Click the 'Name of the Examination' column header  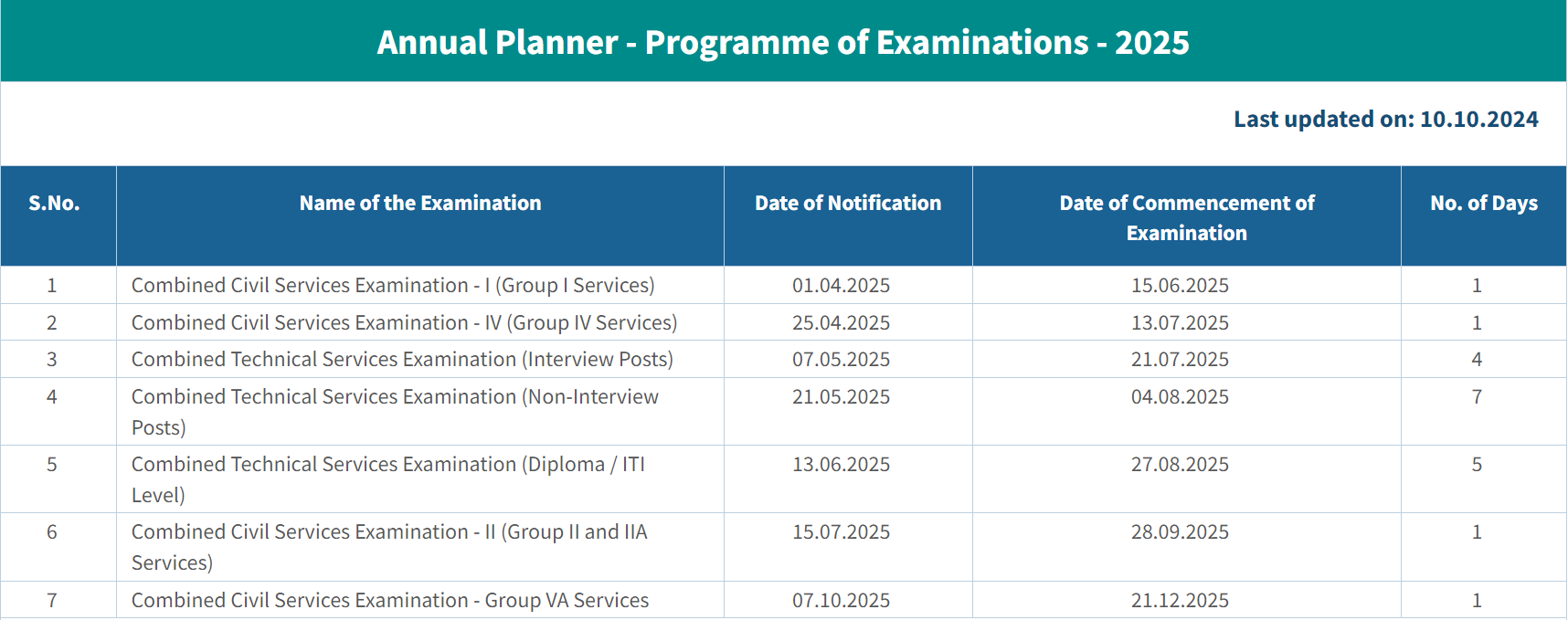pyautogui.click(x=420, y=203)
